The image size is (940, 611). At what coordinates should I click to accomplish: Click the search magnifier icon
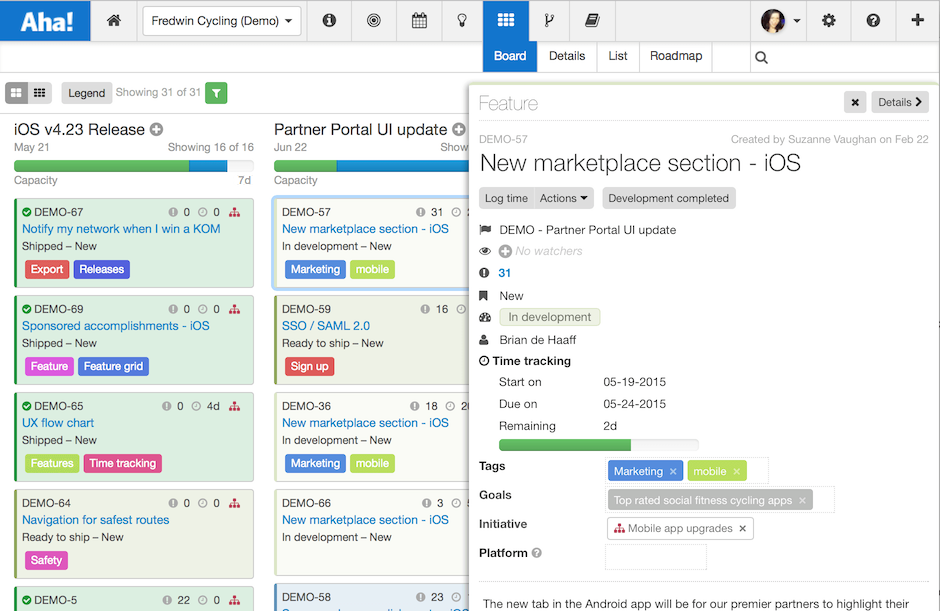(x=761, y=58)
